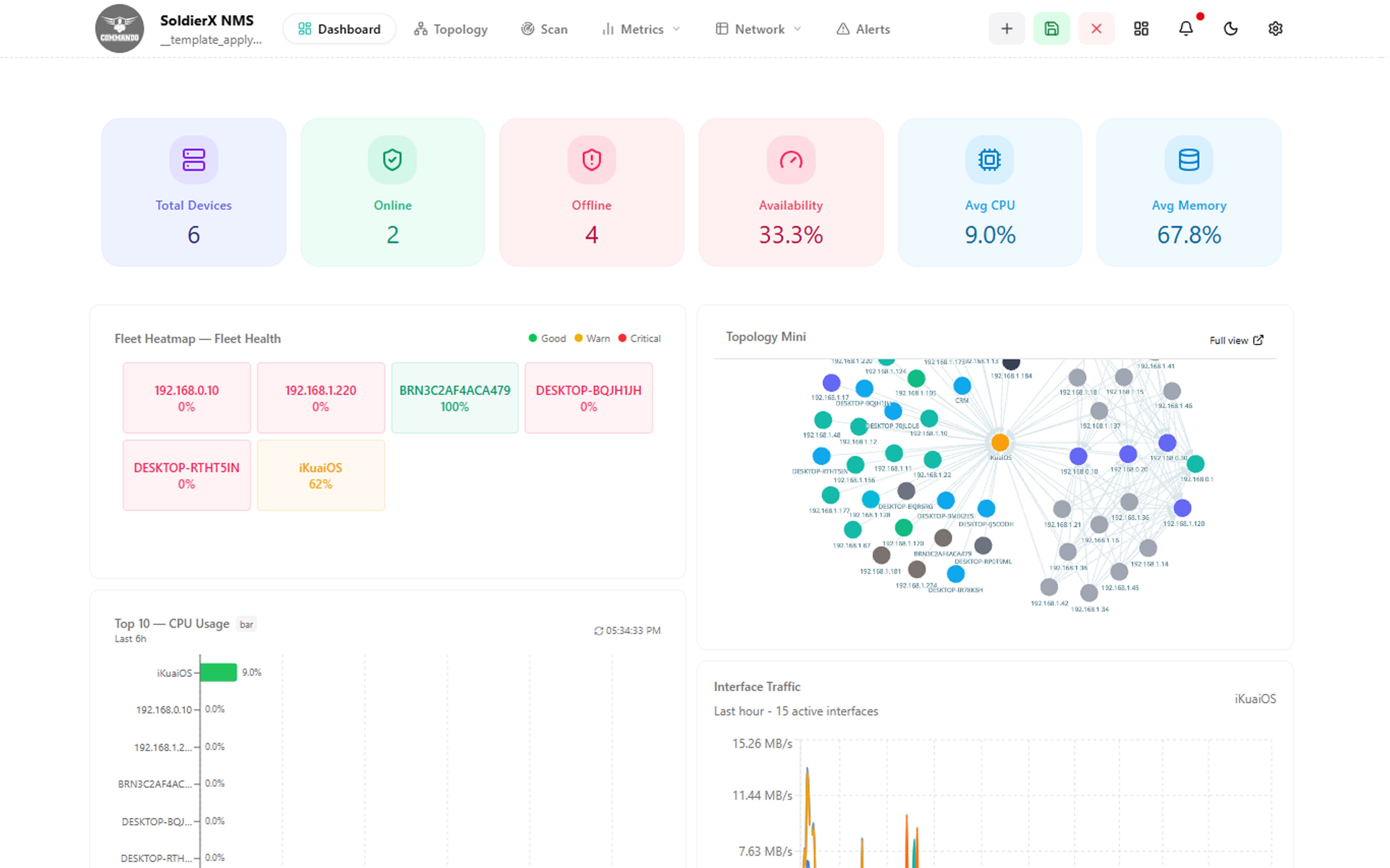Image resolution: width=1390 pixels, height=868 pixels.
Task: Click 'Last hour - 15 active interfaces' text
Action: coord(796,711)
